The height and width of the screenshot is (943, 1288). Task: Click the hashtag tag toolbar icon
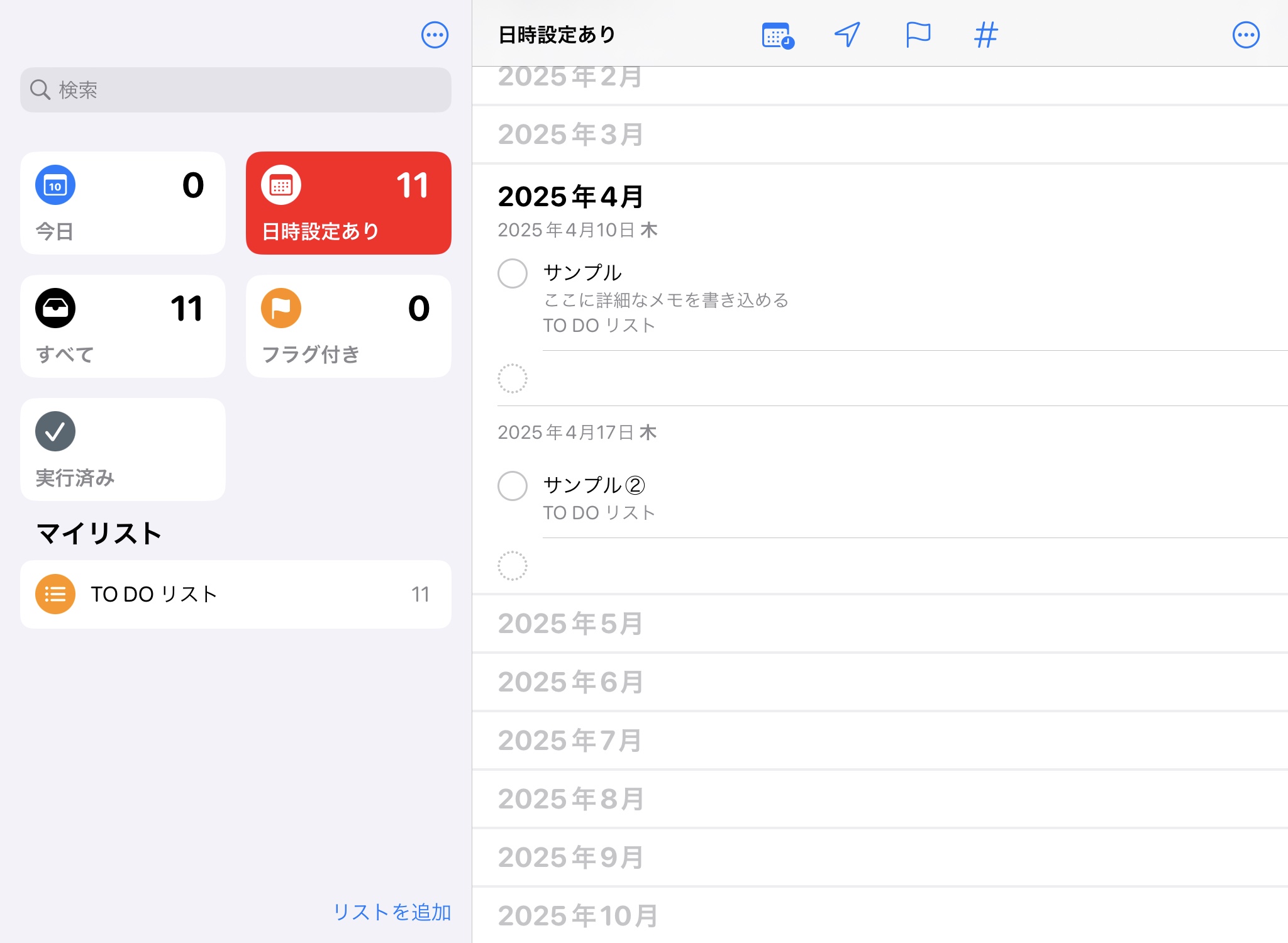pyautogui.click(x=985, y=35)
